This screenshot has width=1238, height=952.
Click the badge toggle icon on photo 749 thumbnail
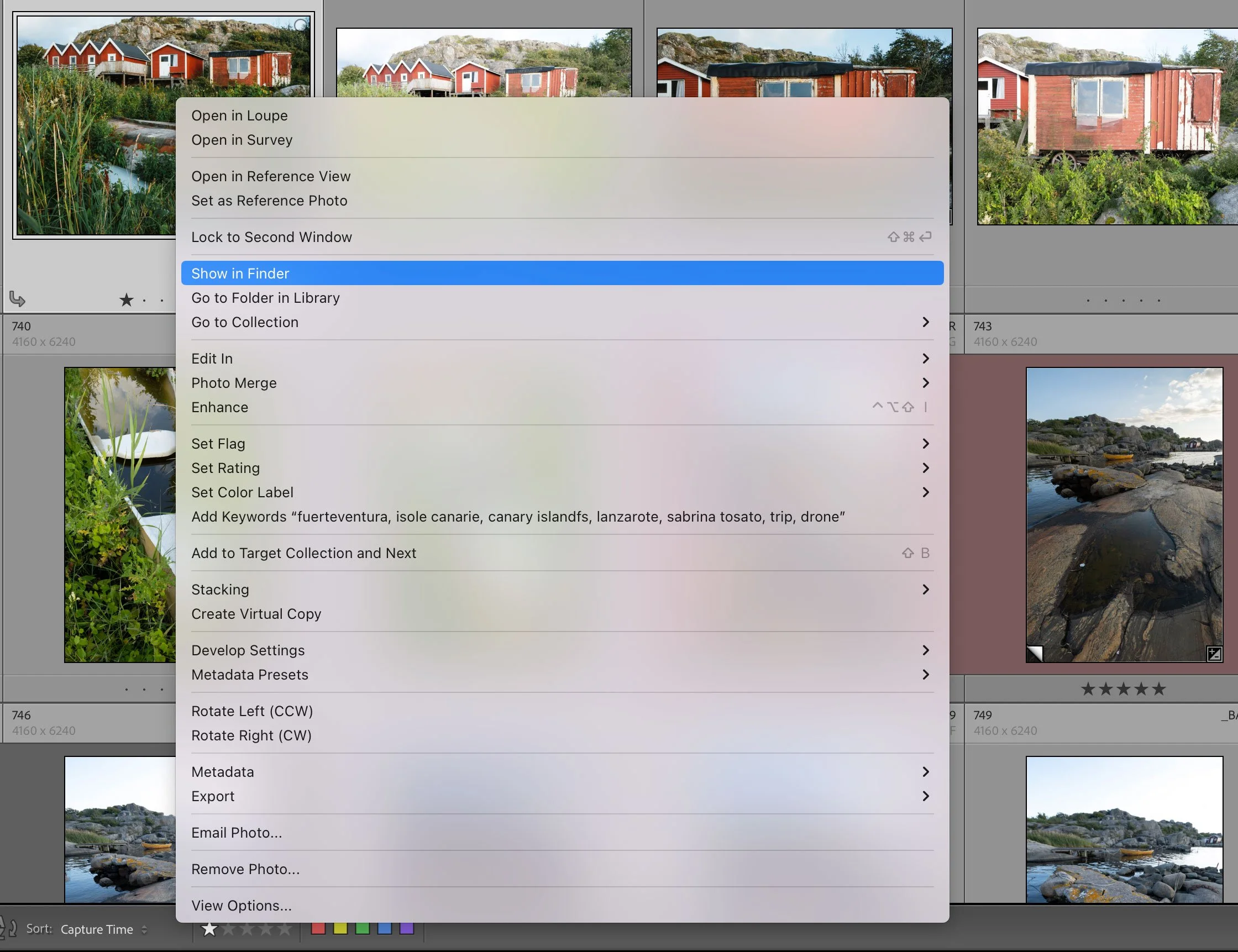click(x=1216, y=655)
